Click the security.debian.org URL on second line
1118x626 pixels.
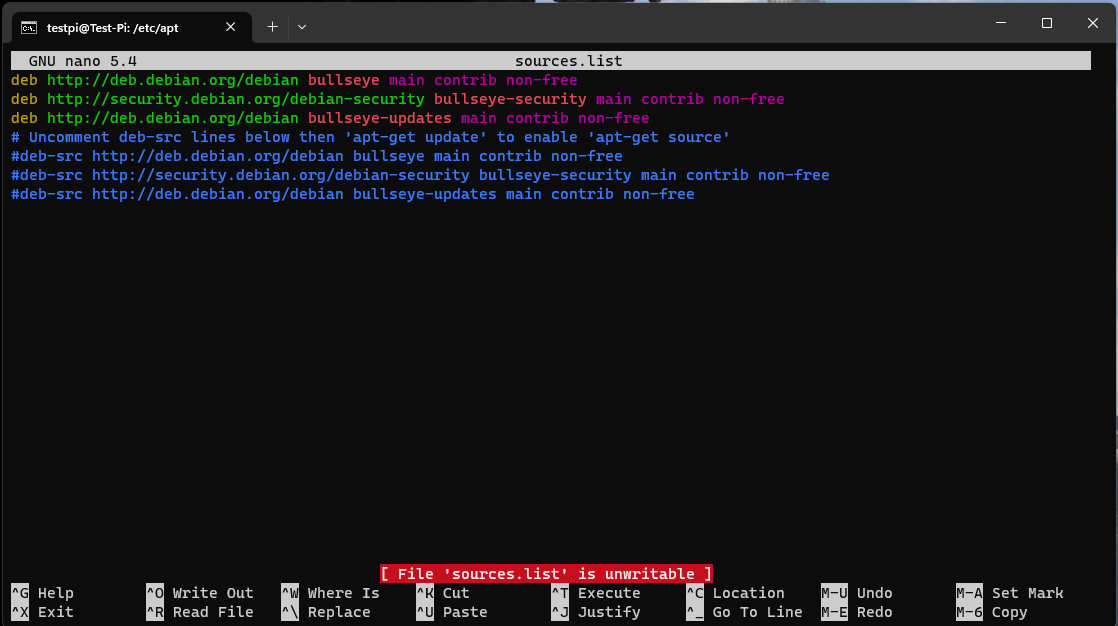point(235,99)
